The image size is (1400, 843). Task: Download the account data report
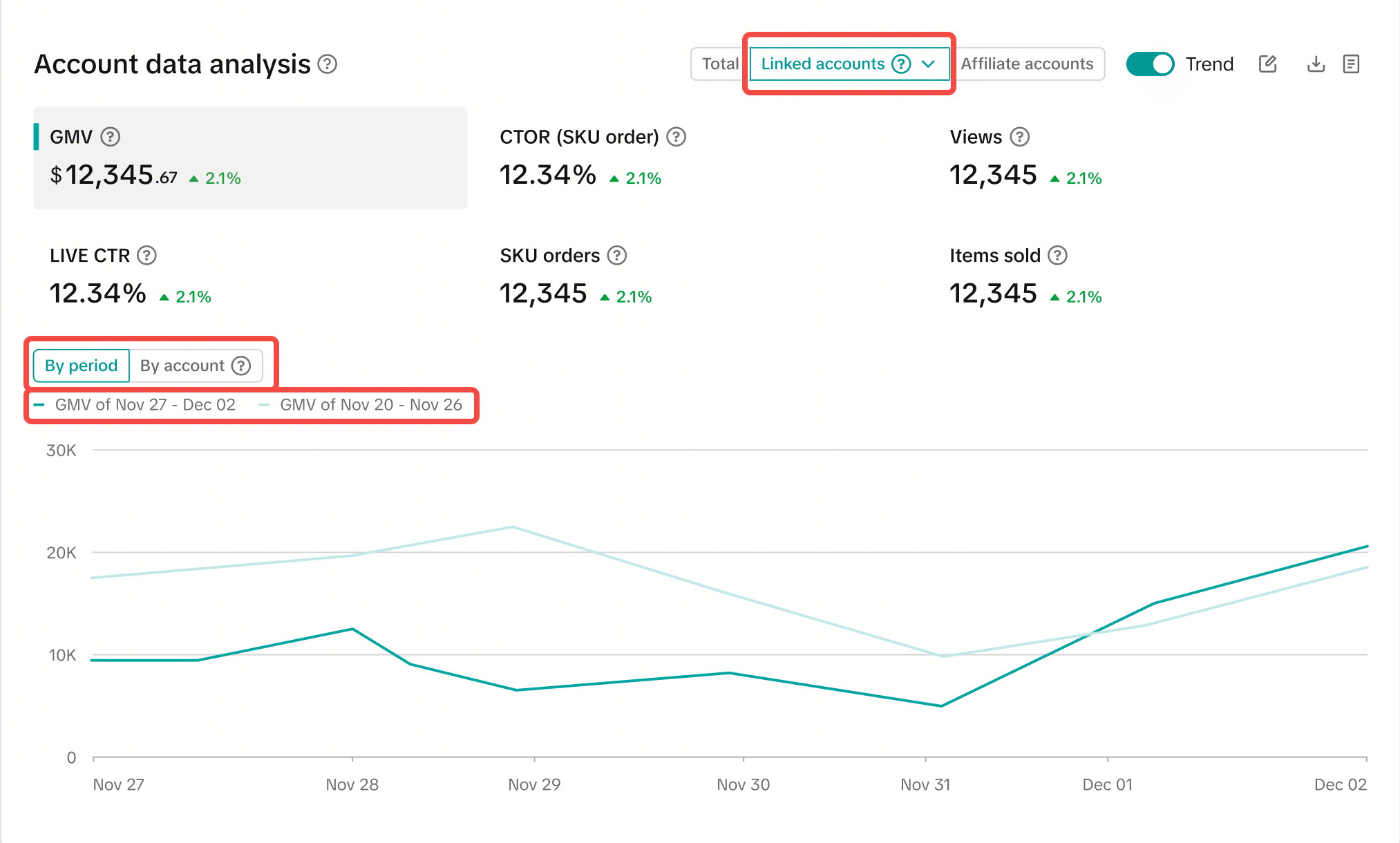pos(1316,64)
